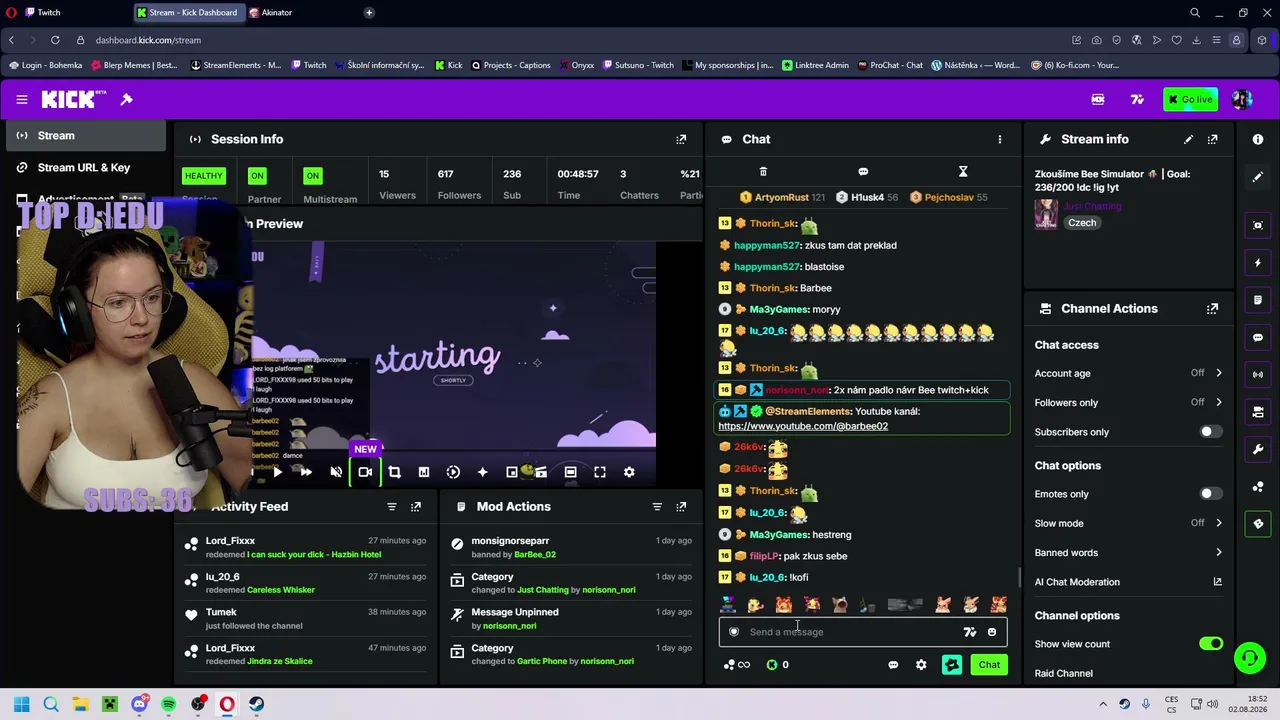The image size is (1280, 720).
Task: Open the StreamElements bookmark
Action: point(235,65)
